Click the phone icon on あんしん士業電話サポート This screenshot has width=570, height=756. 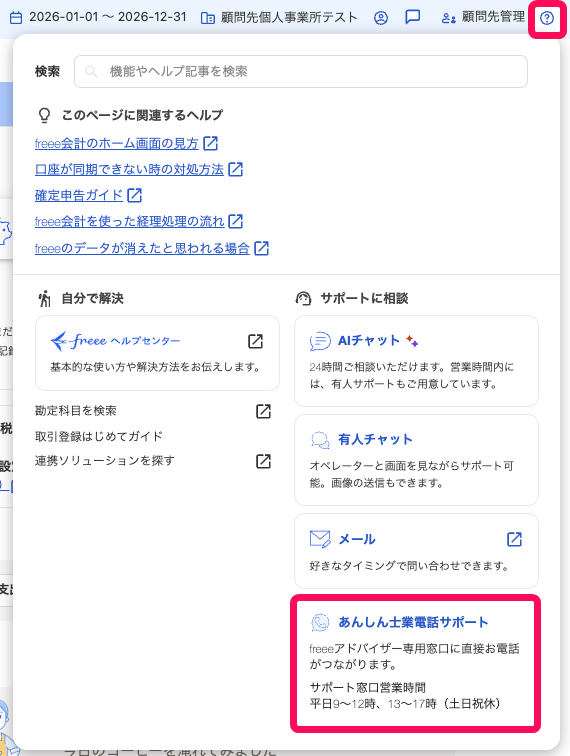coord(320,622)
